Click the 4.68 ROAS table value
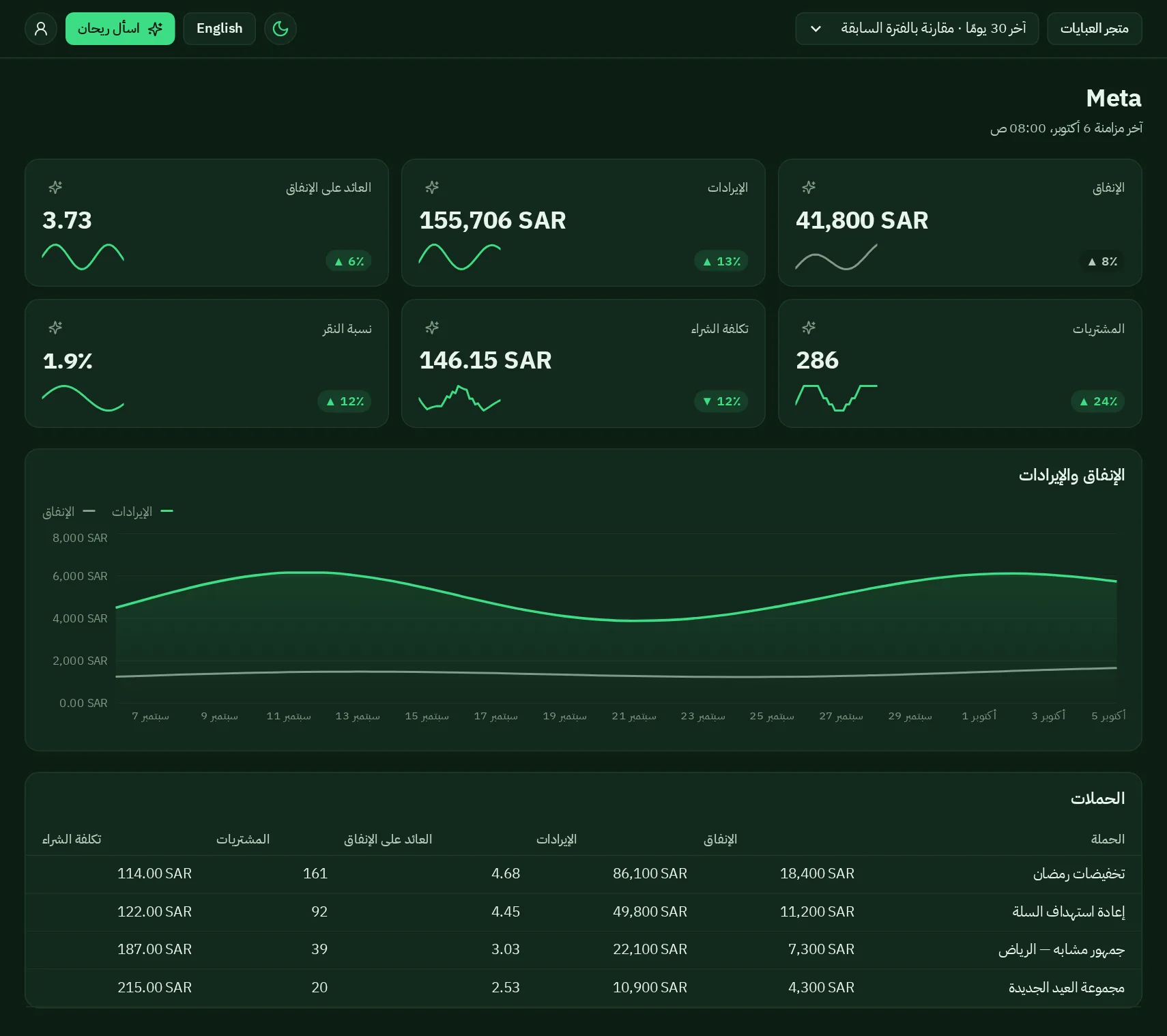 coord(506,874)
